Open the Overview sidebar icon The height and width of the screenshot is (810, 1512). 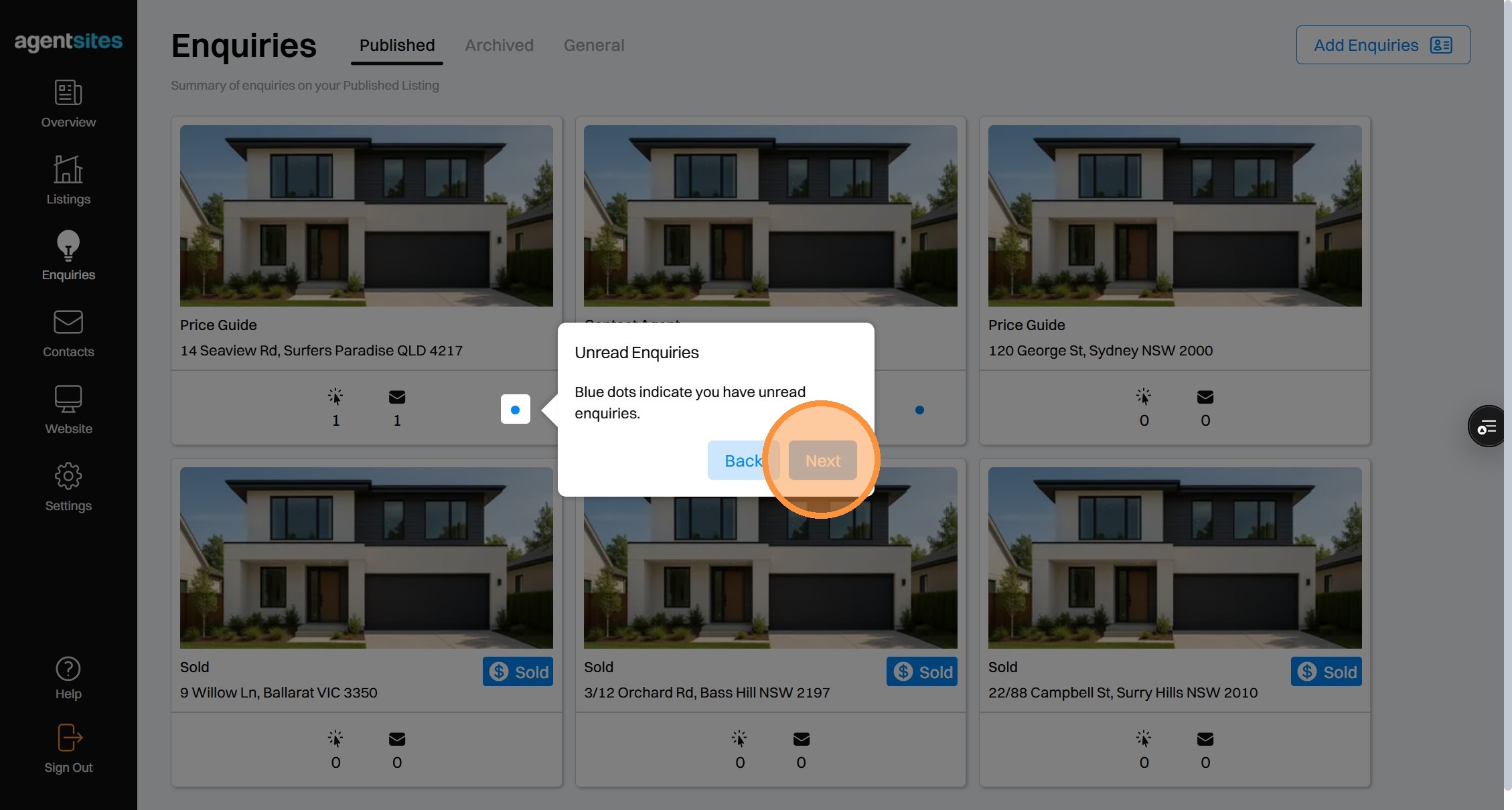(x=68, y=93)
